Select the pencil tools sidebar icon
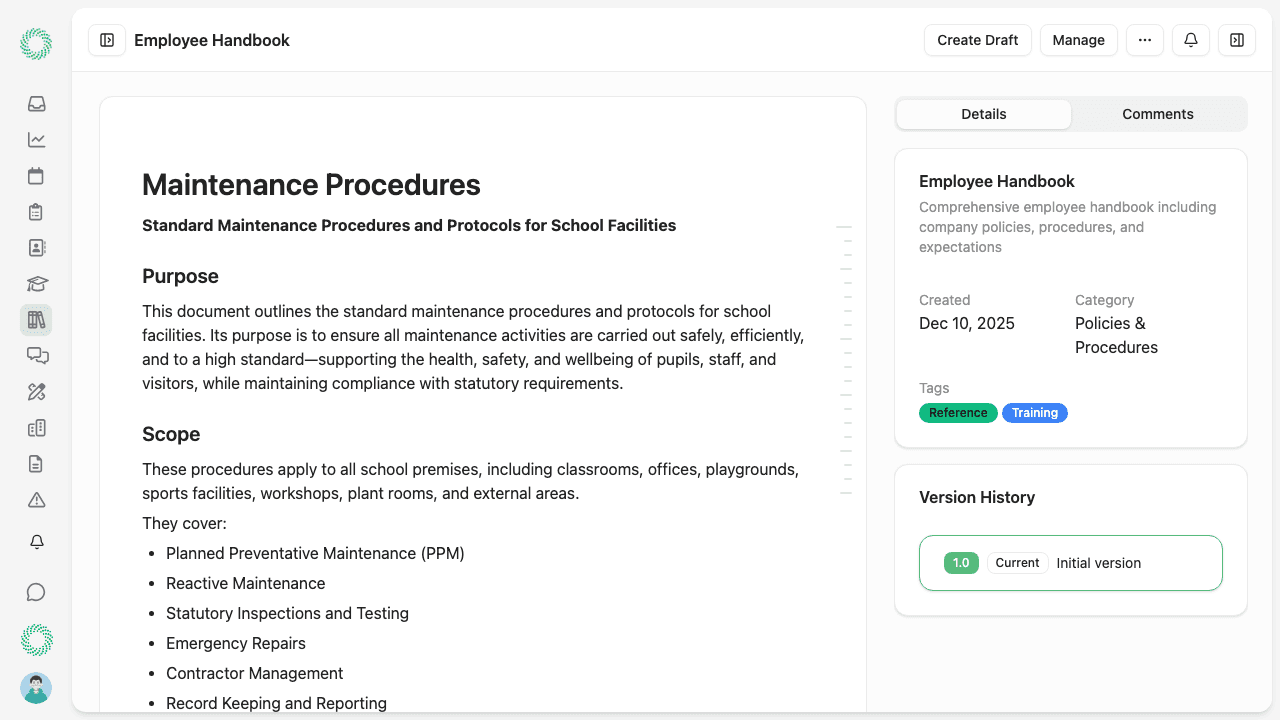This screenshot has height=720, width=1280. click(x=36, y=391)
